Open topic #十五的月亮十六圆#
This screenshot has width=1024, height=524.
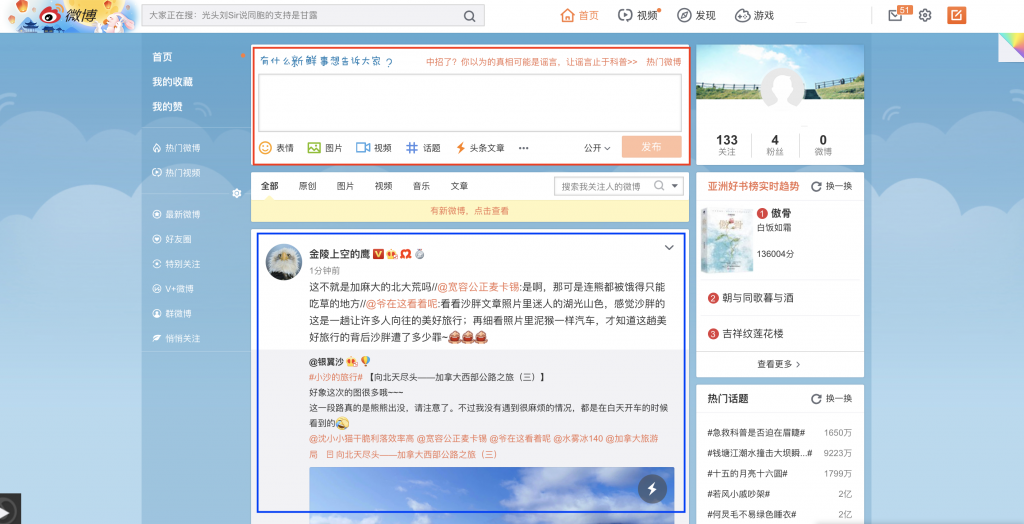point(747,474)
